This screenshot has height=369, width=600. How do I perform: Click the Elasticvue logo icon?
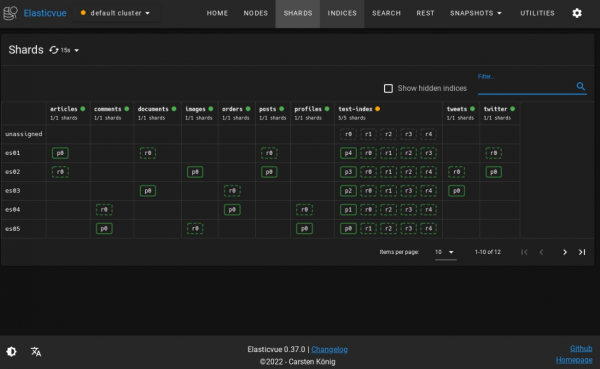coord(10,13)
